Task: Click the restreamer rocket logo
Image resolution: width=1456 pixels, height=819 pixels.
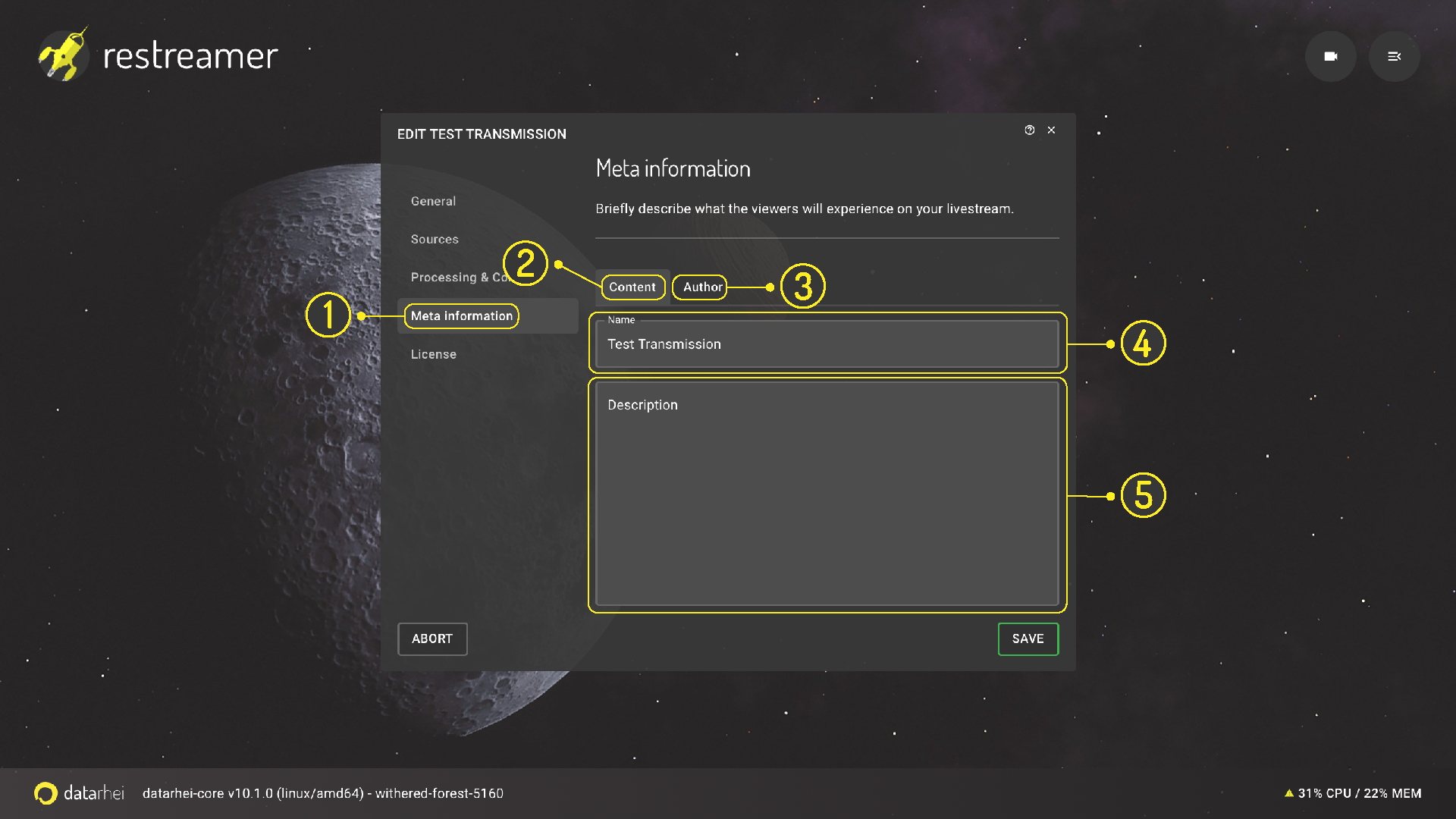Action: click(64, 55)
